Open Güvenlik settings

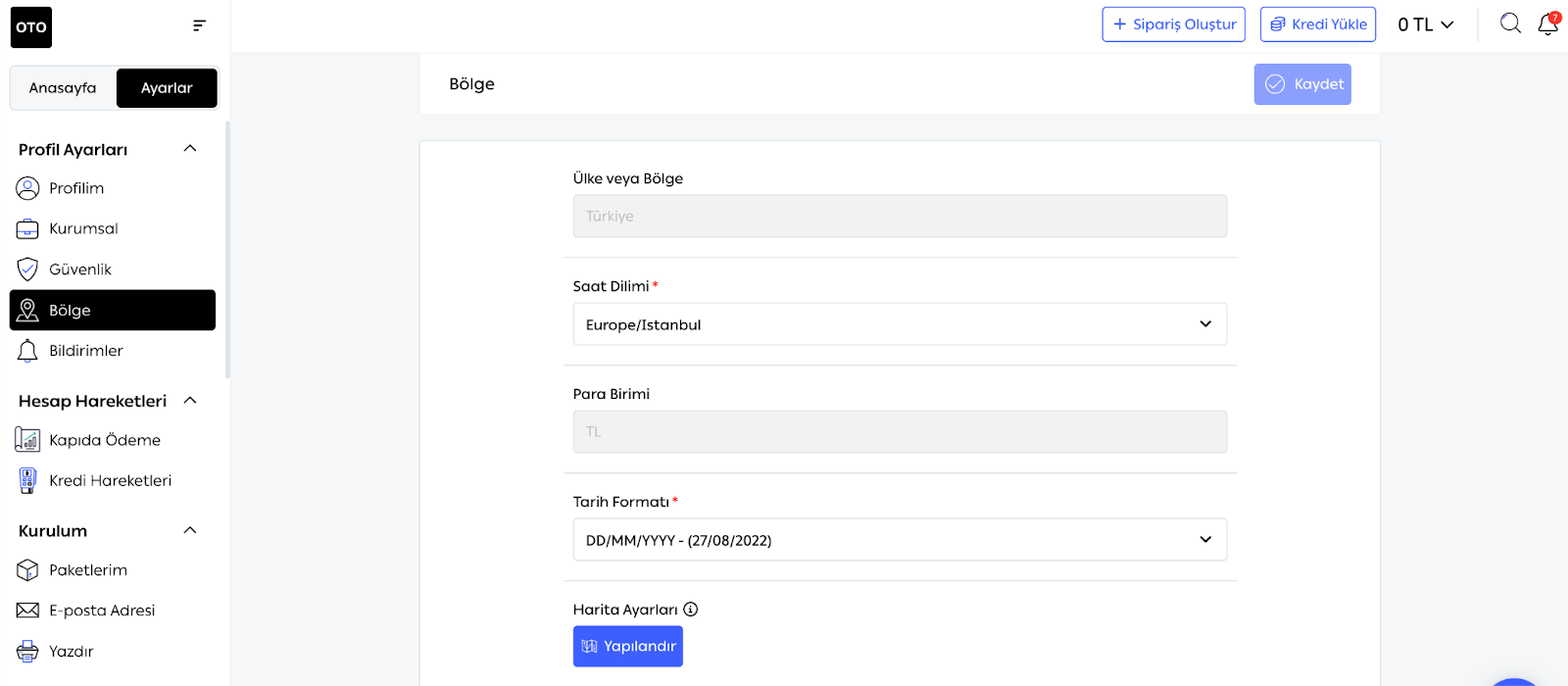pyautogui.click(x=113, y=269)
